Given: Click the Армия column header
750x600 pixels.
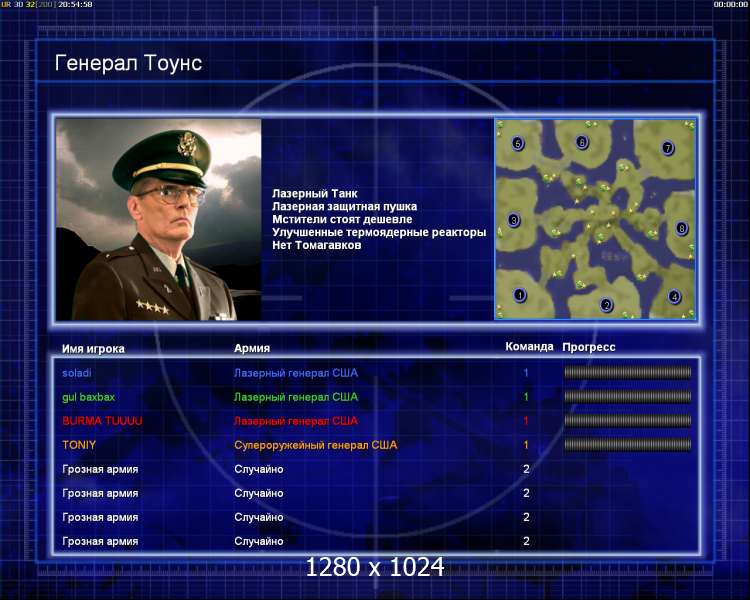Looking at the screenshot, I should pos(252,348).
